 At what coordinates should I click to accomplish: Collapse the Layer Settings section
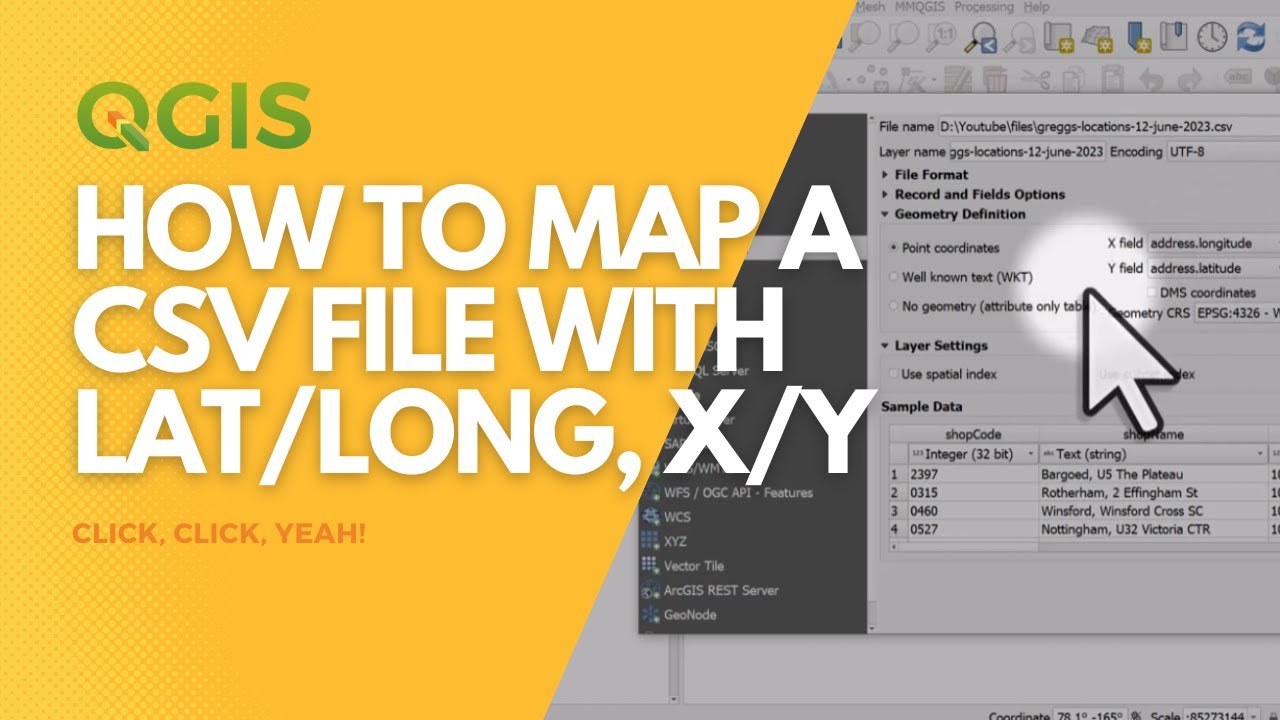934,346
